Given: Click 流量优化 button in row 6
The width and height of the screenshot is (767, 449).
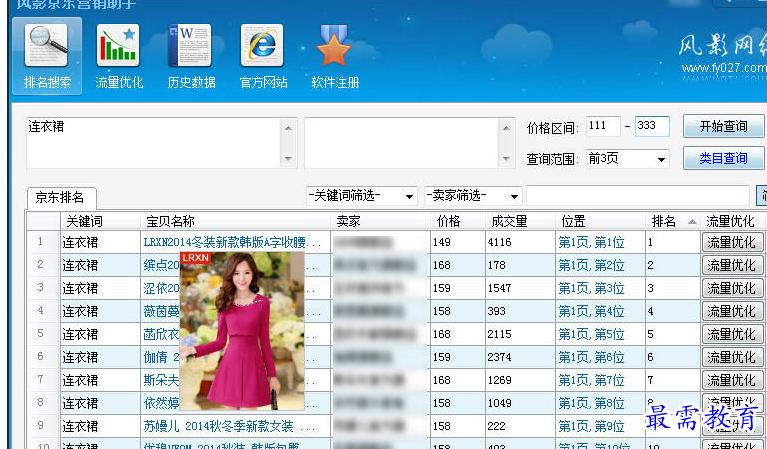Looking at the screenshot, I should 731,357.
